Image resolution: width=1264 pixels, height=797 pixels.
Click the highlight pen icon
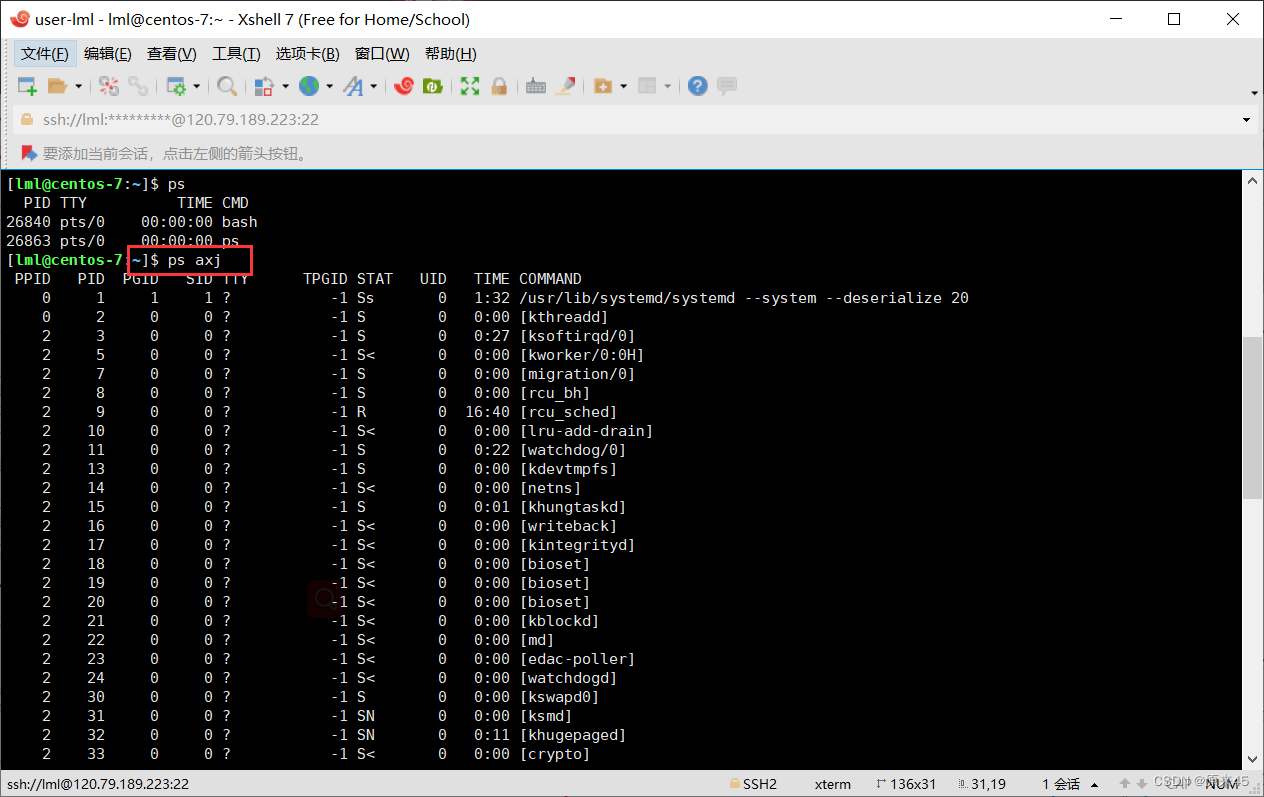[566, 86]
